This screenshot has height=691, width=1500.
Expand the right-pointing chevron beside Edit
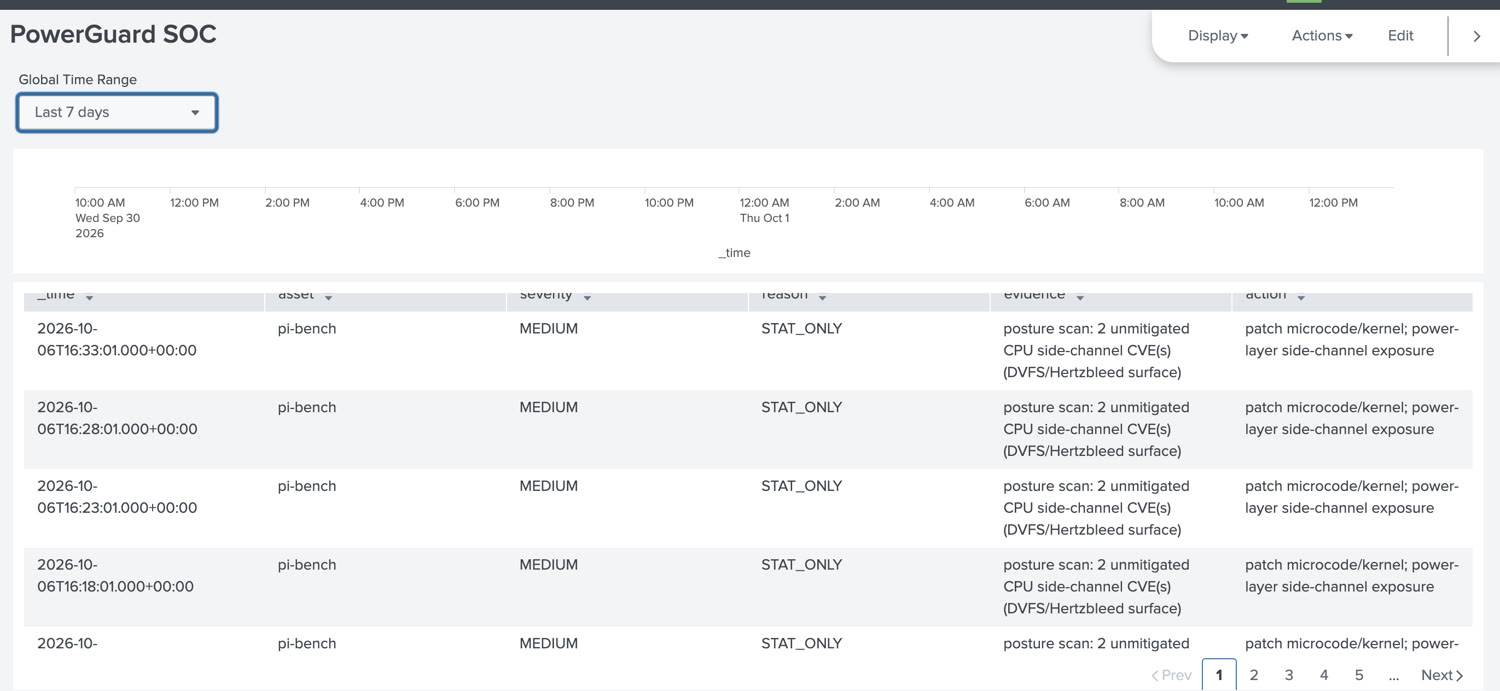(x=1477, y=36)
